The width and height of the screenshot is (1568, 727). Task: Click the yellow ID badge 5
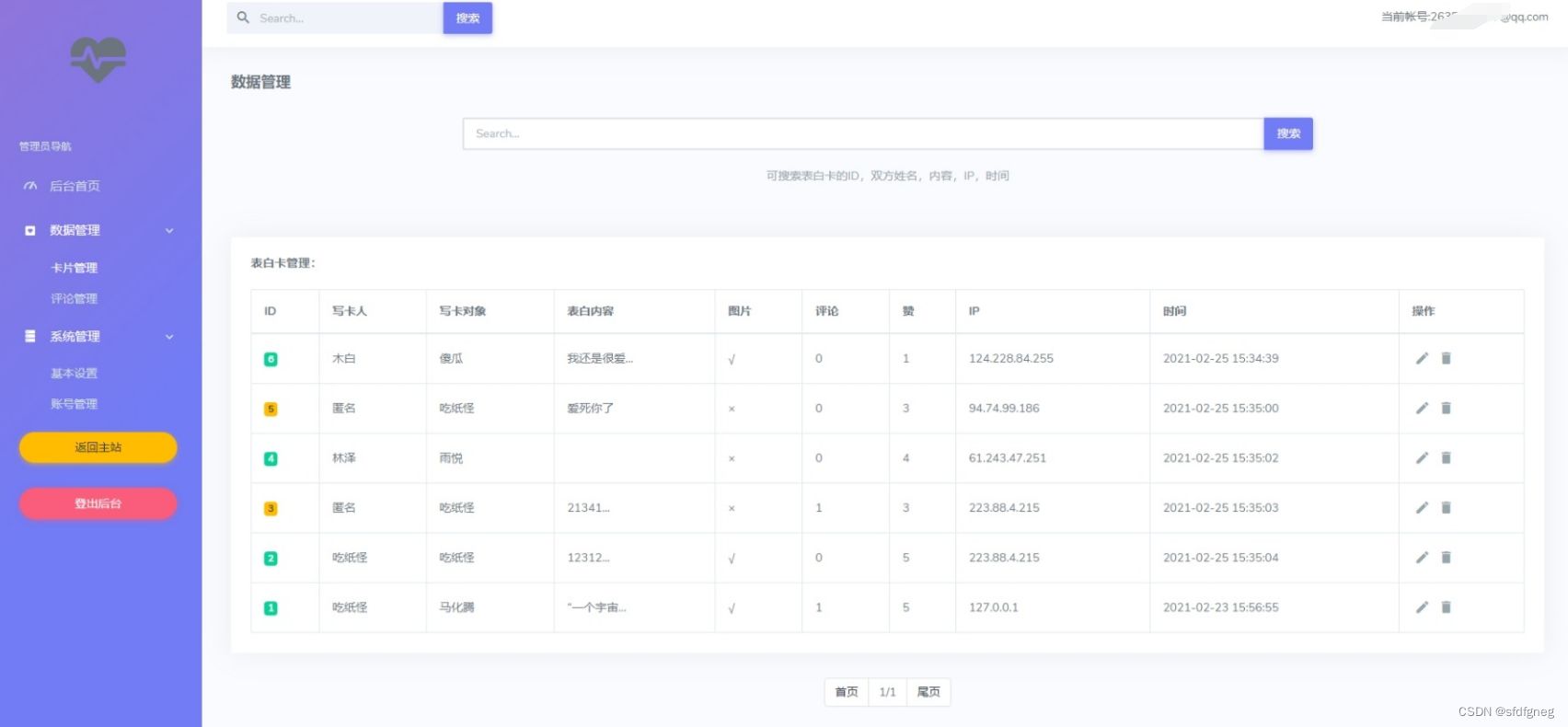tap(271, 409)
